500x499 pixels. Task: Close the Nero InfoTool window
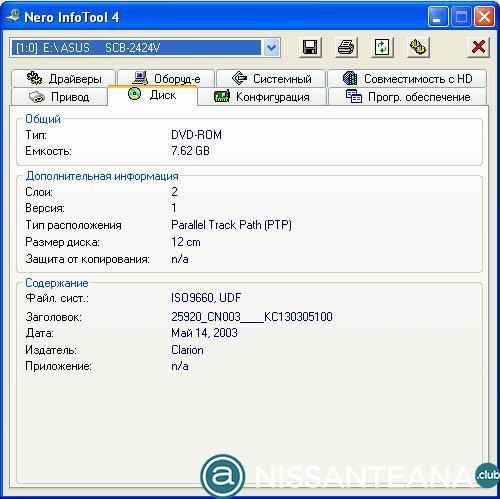484,17
